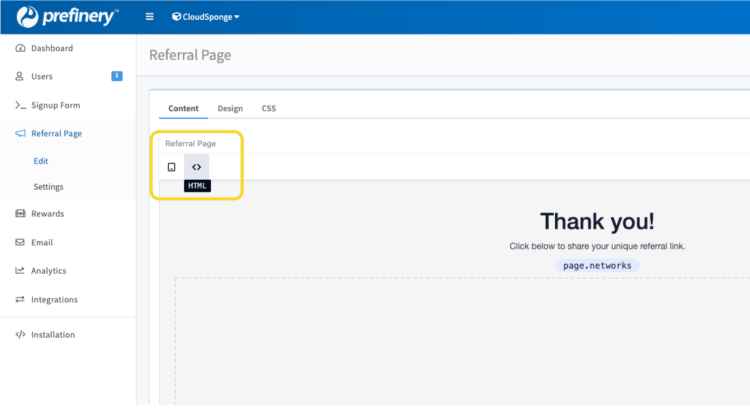Switch to the Design tab

pyautogui.click(x=230, y=108)
